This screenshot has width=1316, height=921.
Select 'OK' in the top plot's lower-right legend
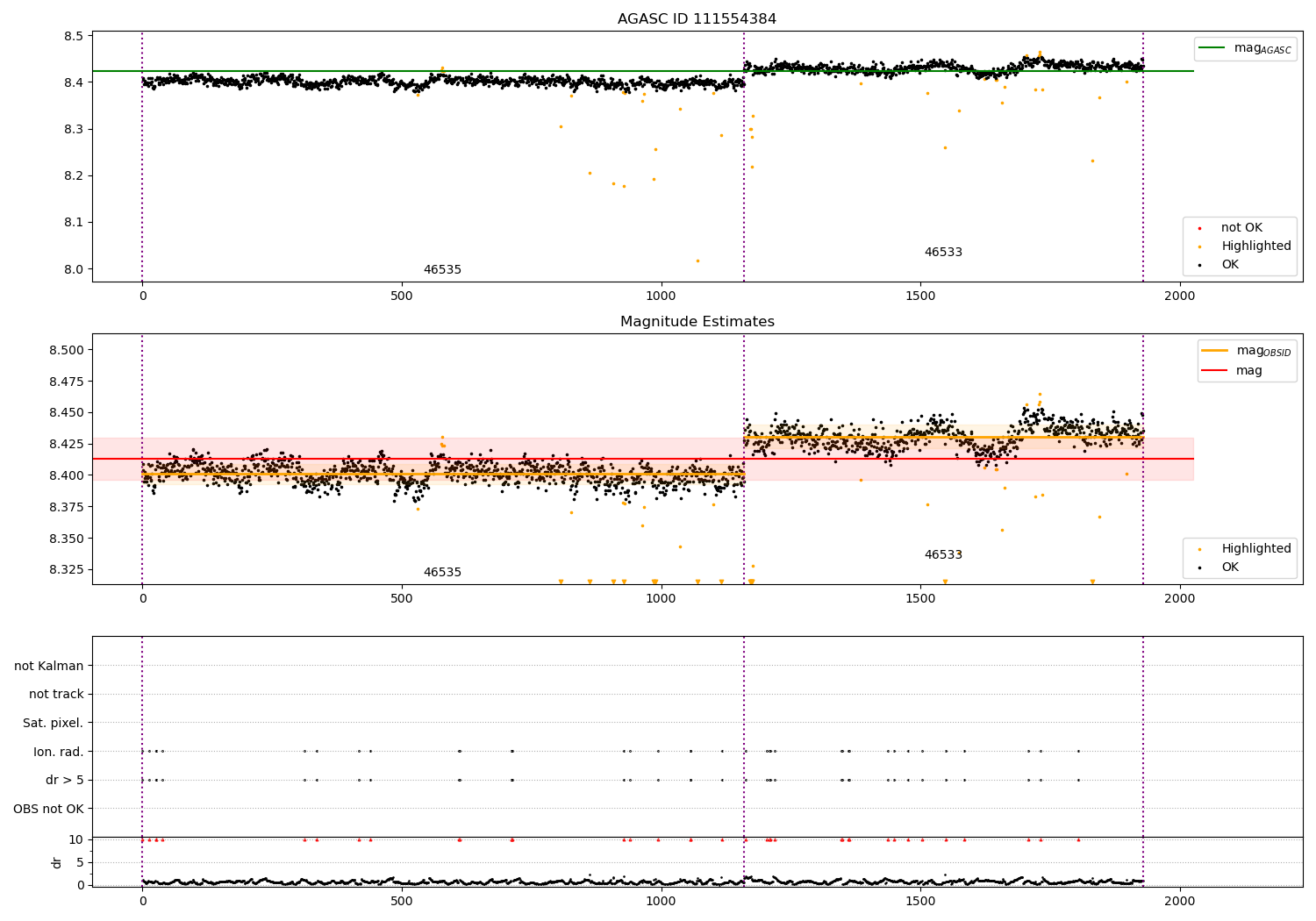1230,265
